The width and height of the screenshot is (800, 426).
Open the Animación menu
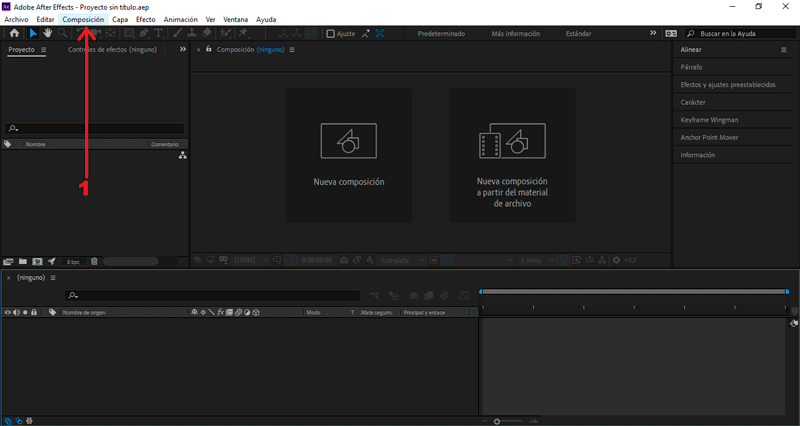(181, 19)
